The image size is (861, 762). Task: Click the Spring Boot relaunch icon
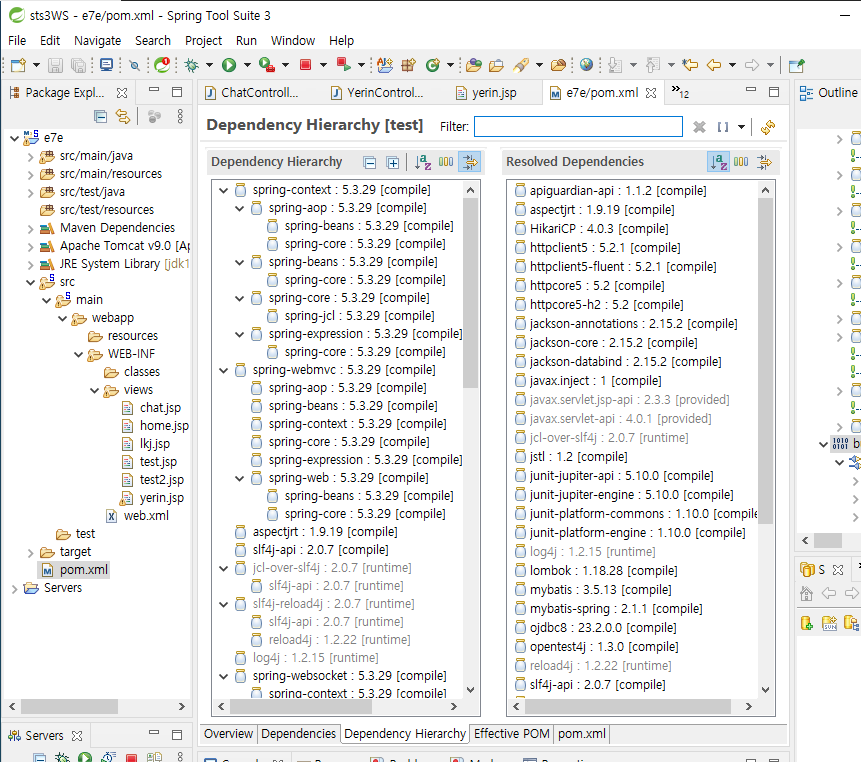click(x=162, y=65)
